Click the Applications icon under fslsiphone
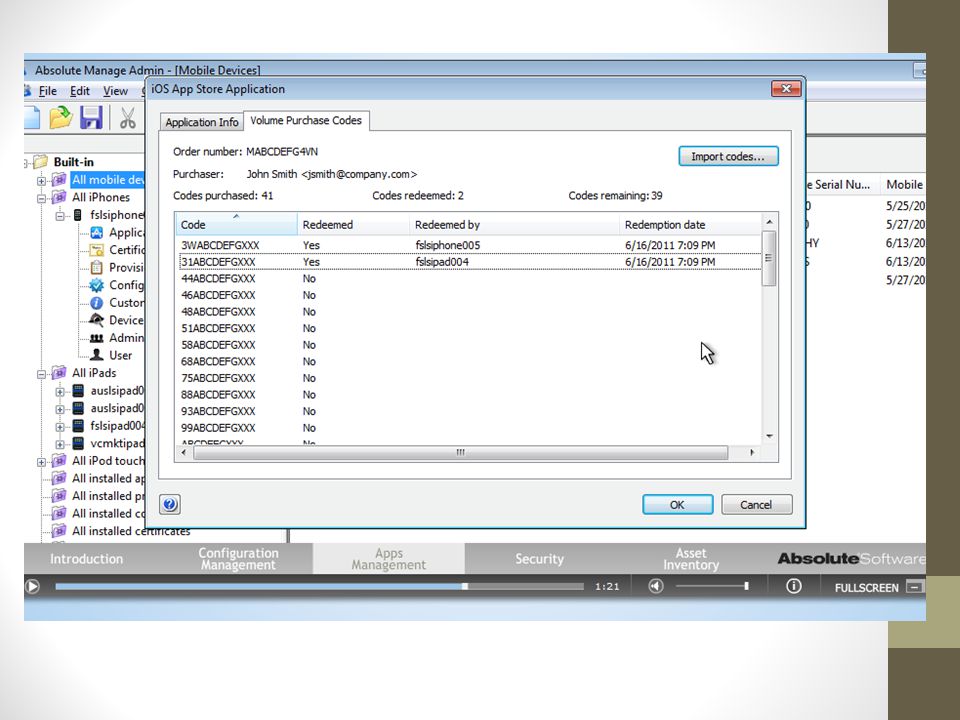 97,233
